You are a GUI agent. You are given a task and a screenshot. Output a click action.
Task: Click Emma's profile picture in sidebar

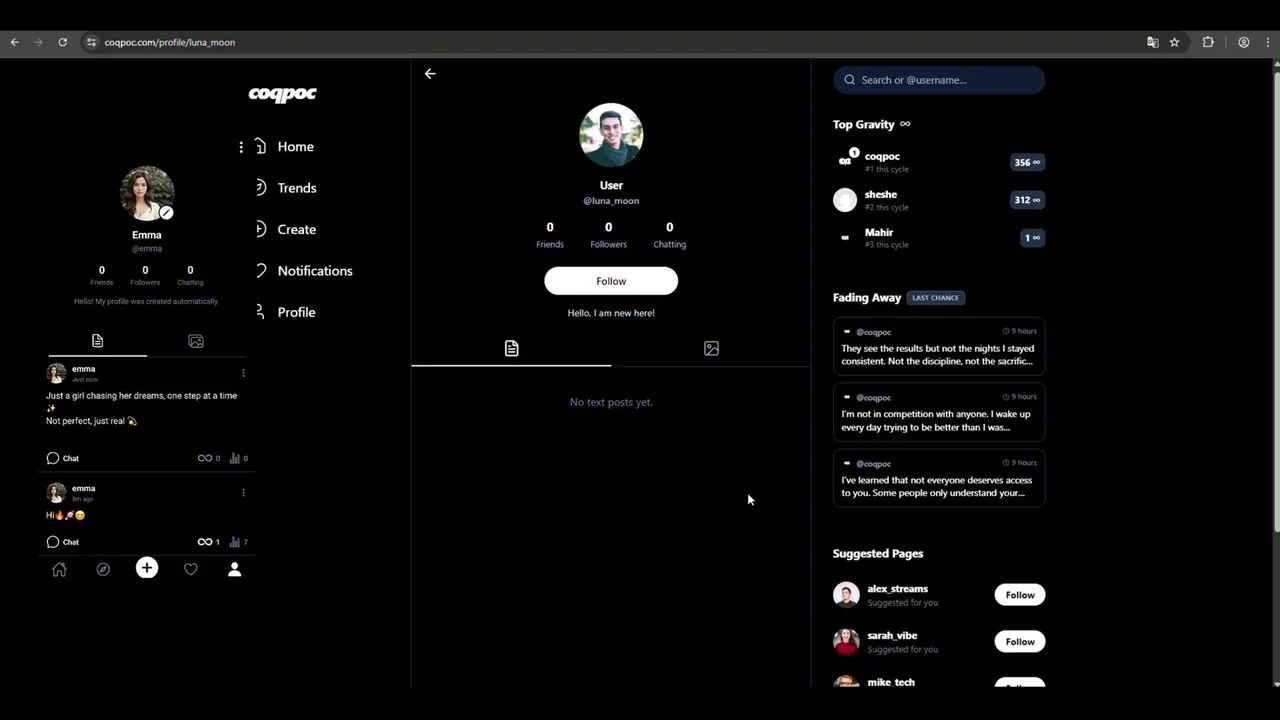coord(147,193)
